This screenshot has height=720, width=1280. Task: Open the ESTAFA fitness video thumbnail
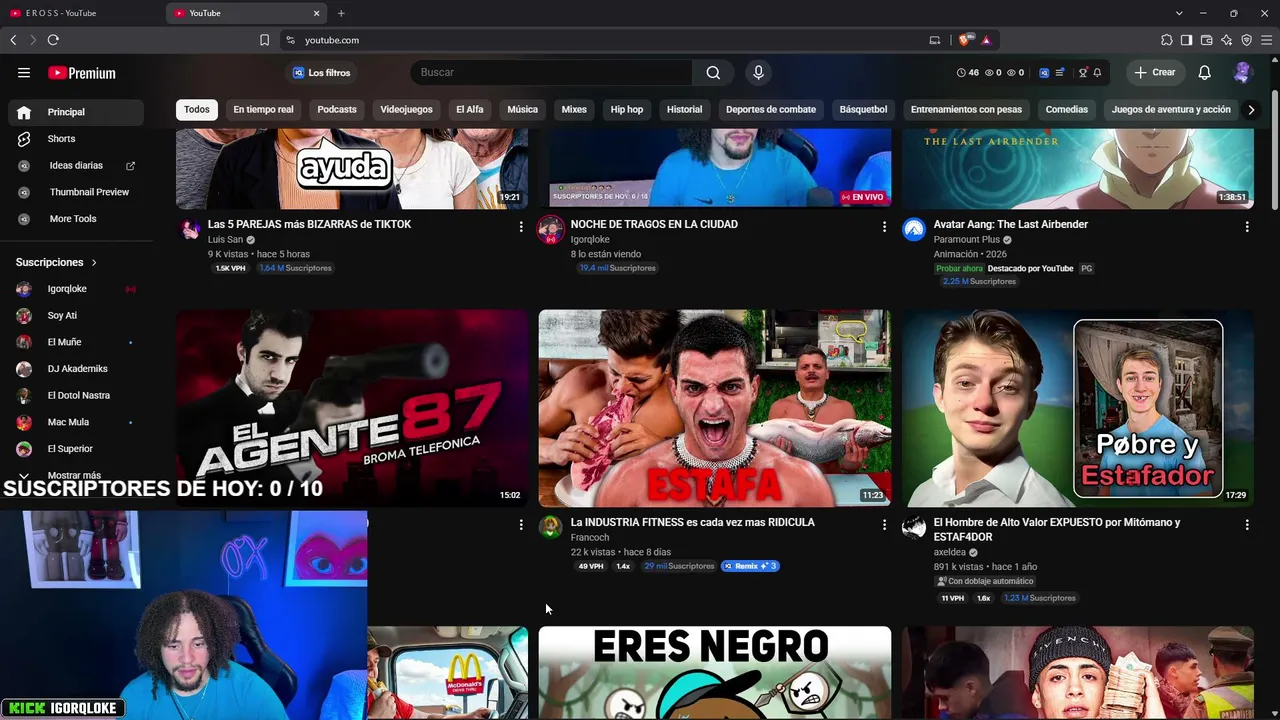click(715, 408)
